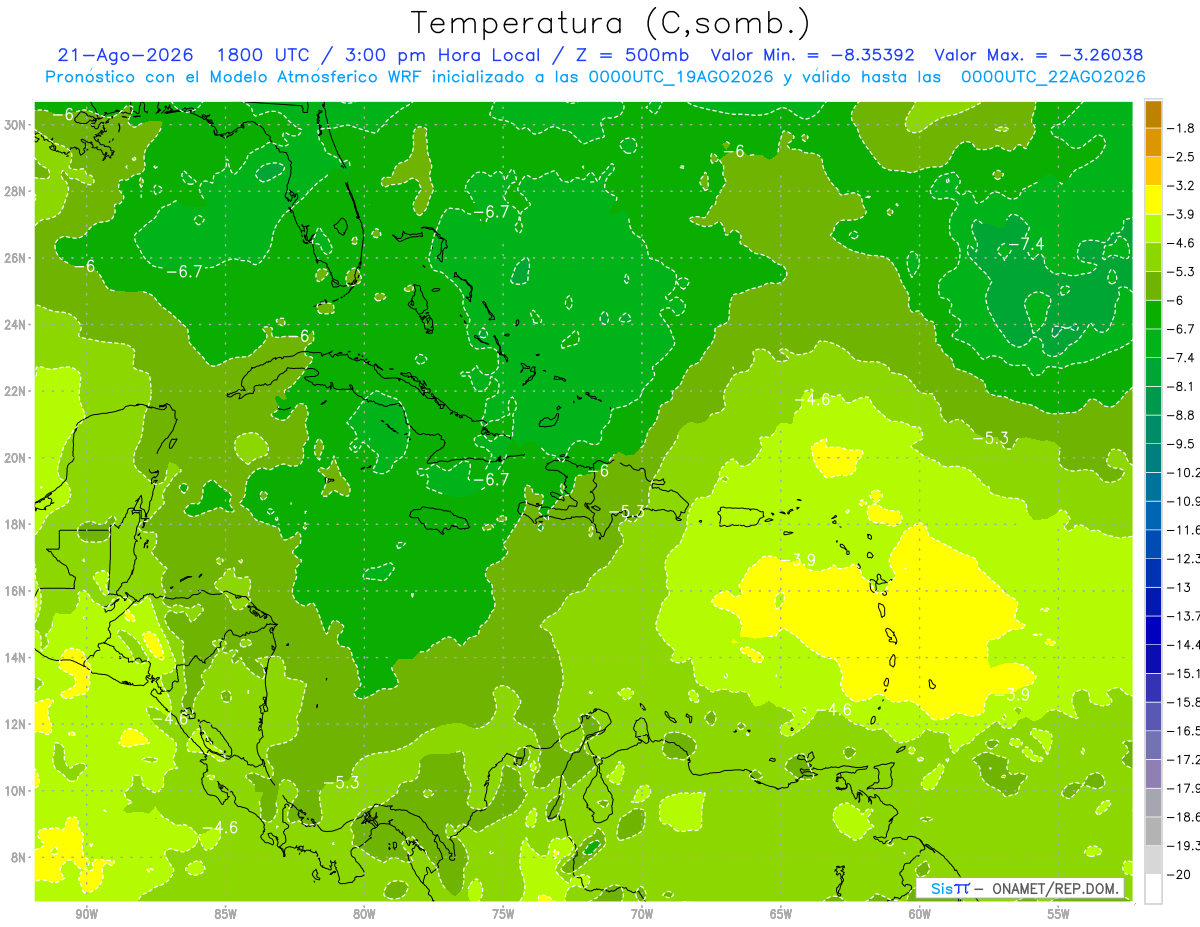Screen dimensions: 1200x927
Task: Click the initialization time "0000UTC_19AGO2026"
Action: click(681, 77)
